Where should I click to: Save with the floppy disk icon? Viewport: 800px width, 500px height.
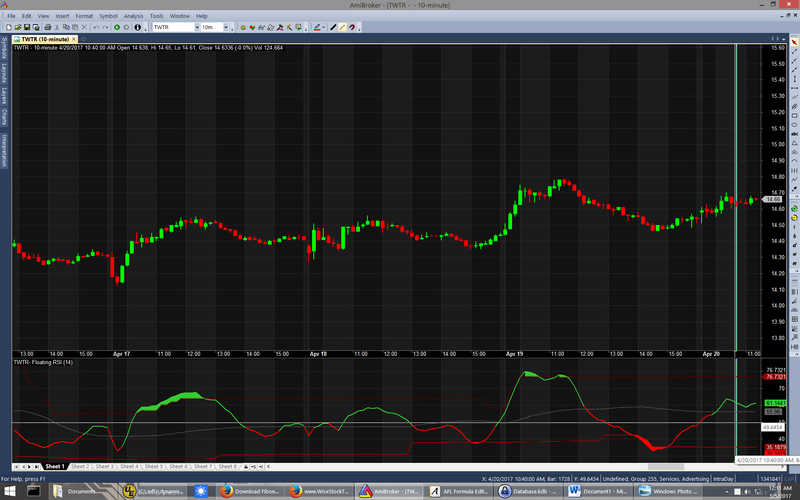click(27, 27)
